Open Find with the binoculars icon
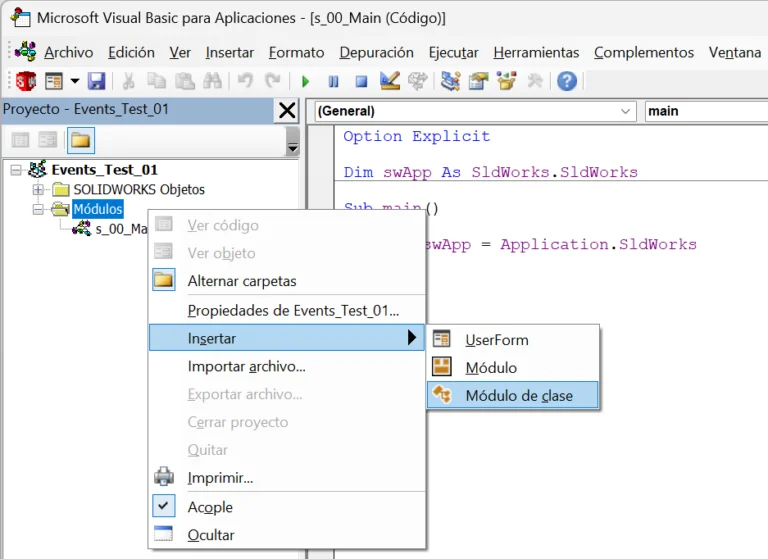This screenshot has width=768, height=559. click(213, 81)
